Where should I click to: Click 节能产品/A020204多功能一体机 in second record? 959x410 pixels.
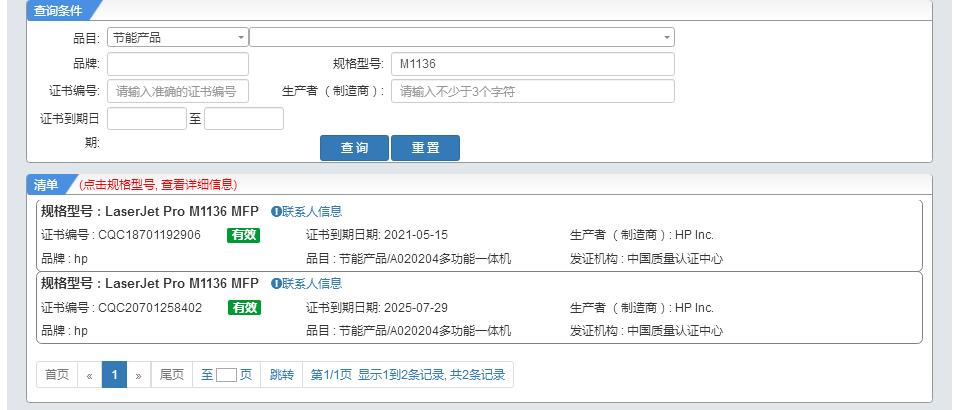coord(425,331)
